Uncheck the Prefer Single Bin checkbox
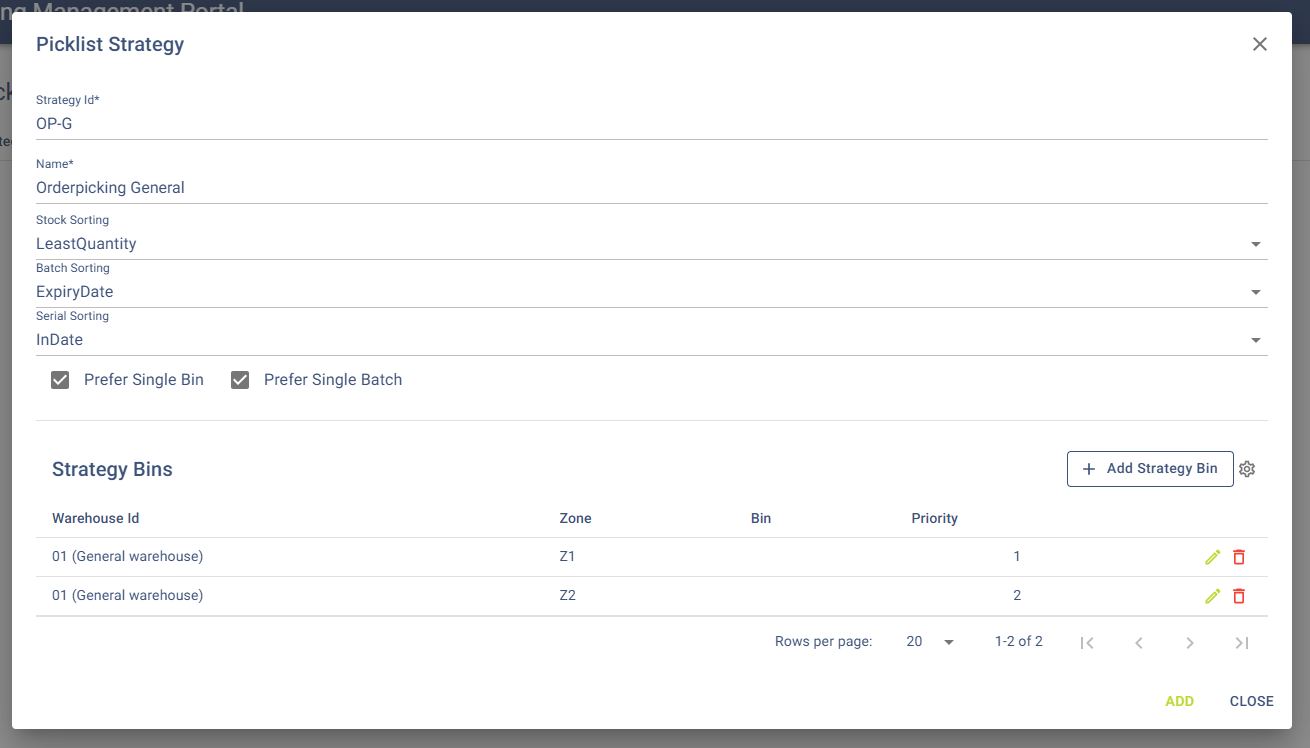 60,380
